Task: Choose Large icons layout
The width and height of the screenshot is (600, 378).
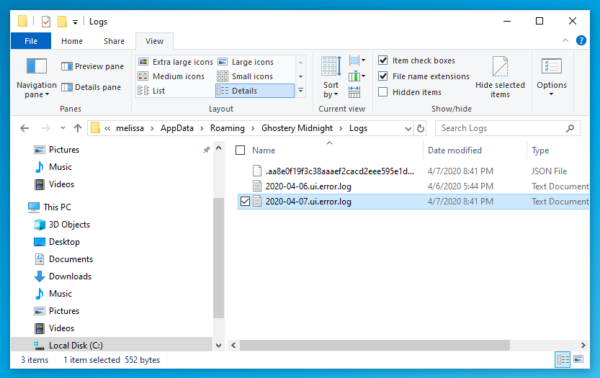Action: 246,62
